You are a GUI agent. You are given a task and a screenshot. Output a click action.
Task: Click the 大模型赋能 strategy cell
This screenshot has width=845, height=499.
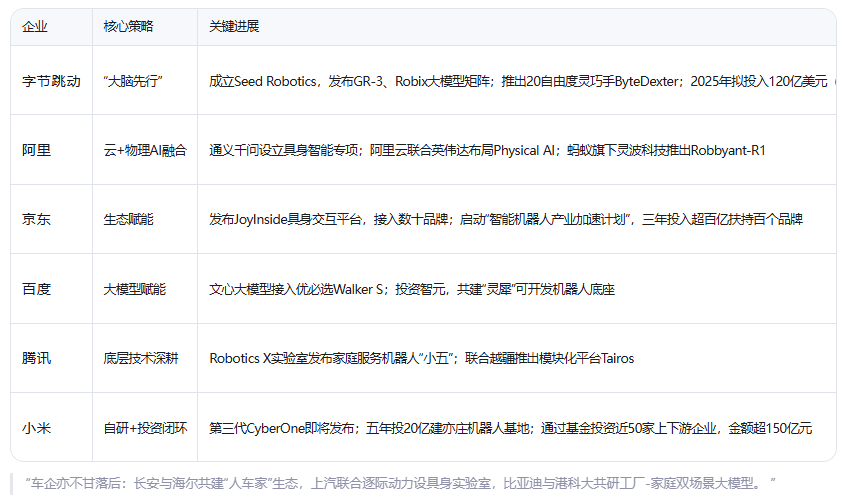[x=134, y=289]
